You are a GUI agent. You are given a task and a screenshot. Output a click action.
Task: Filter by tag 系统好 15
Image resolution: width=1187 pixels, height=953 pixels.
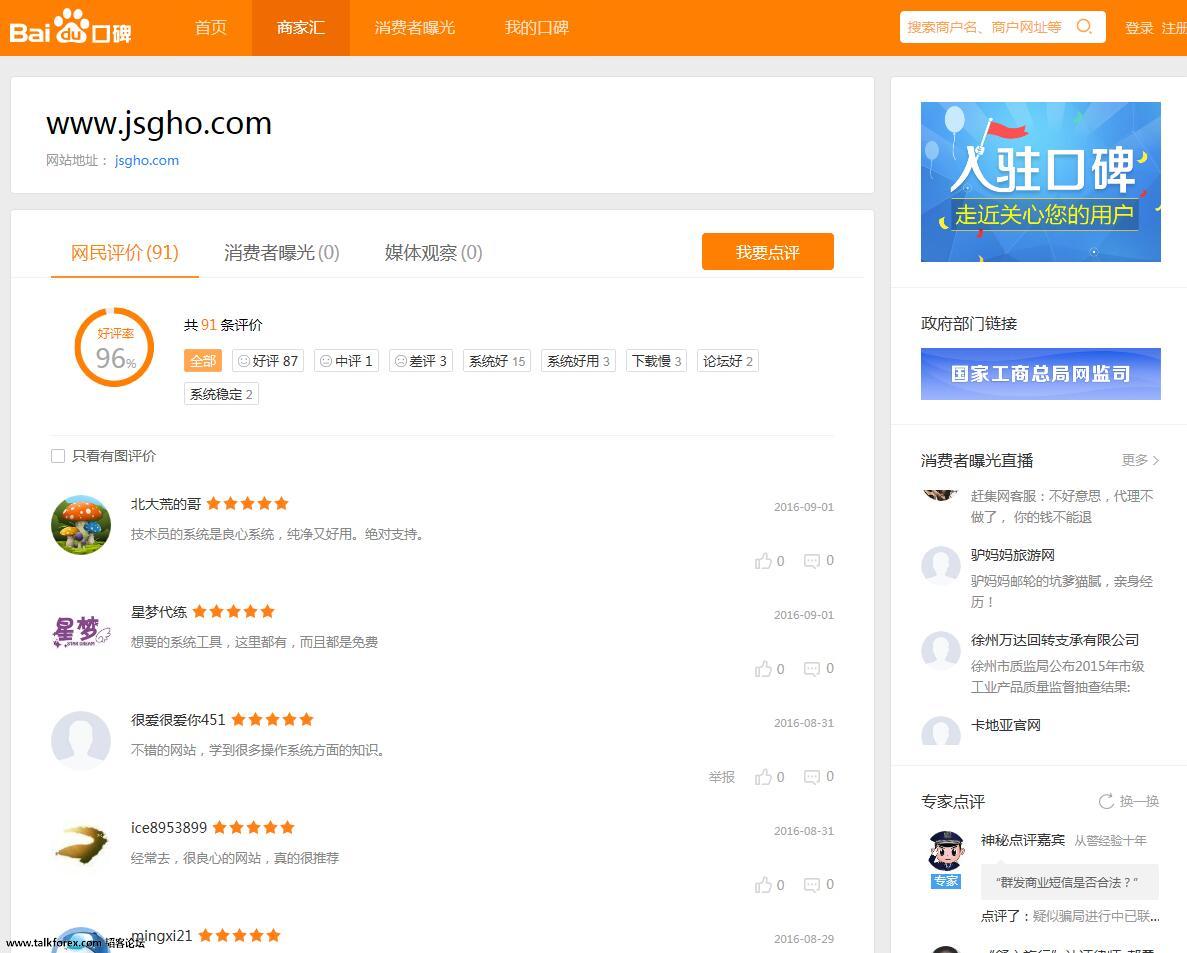pyautogui.click(x=497, y=361)
